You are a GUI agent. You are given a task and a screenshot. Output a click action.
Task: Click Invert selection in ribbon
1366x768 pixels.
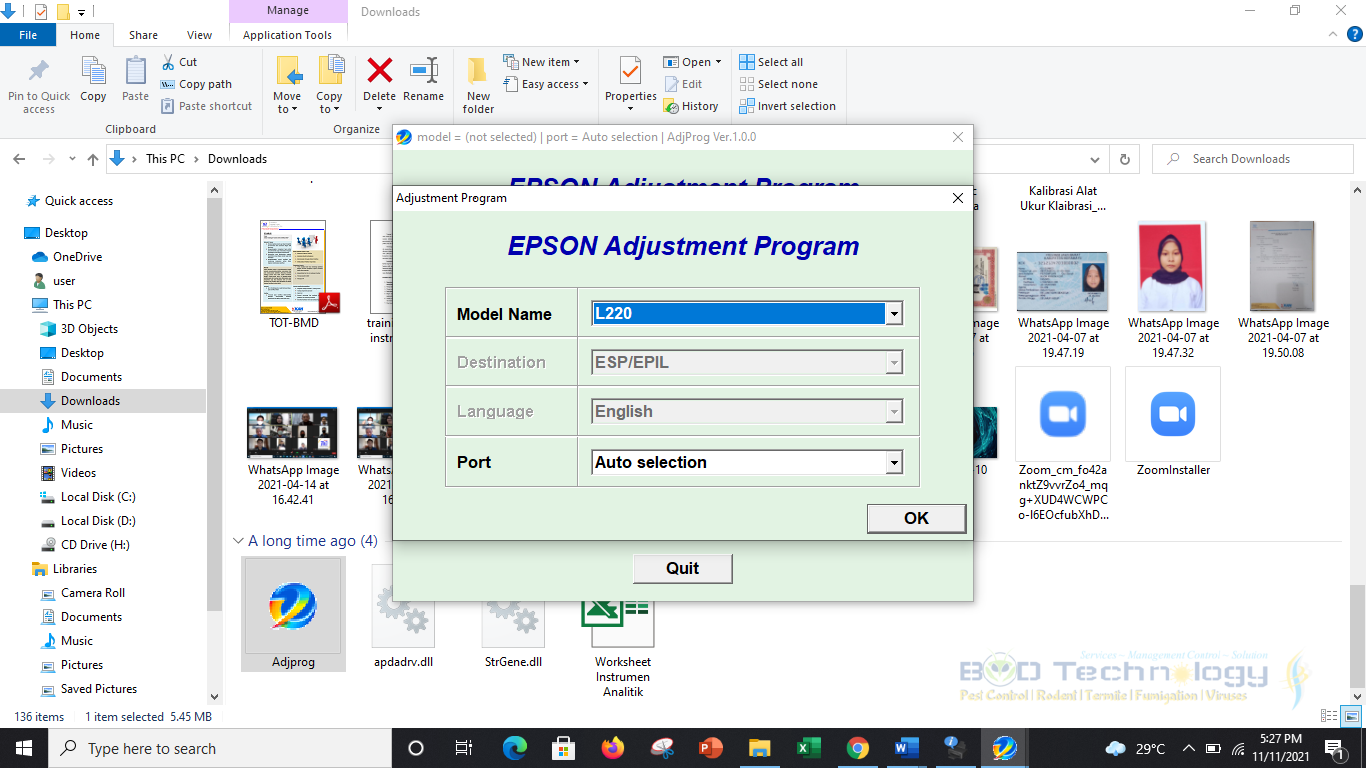[x=787, y=106]
